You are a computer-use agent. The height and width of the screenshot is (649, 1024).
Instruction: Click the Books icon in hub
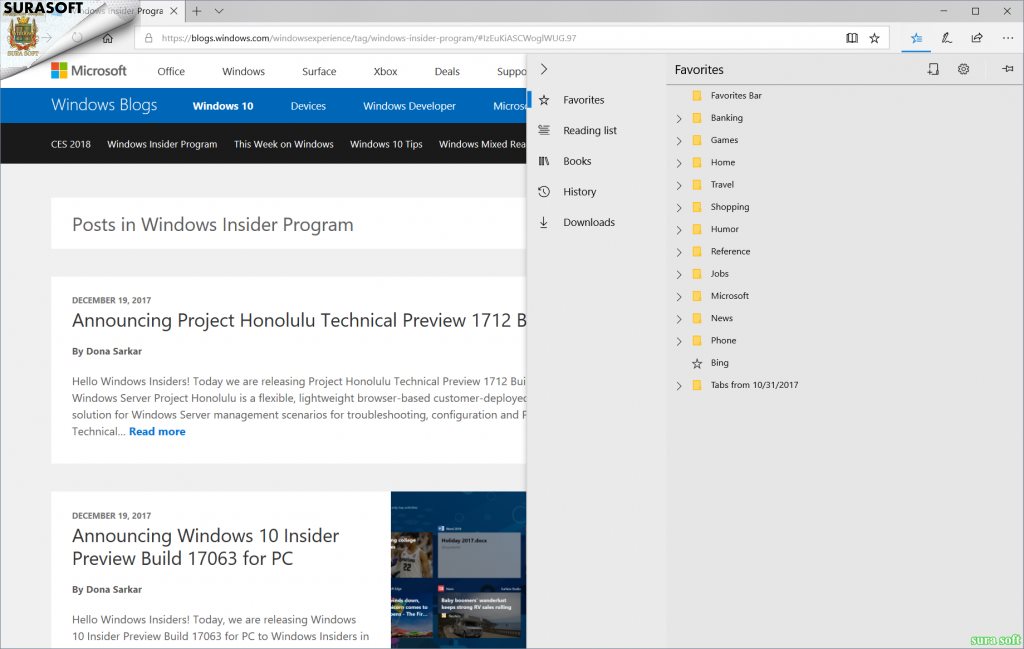pos(544,161)
